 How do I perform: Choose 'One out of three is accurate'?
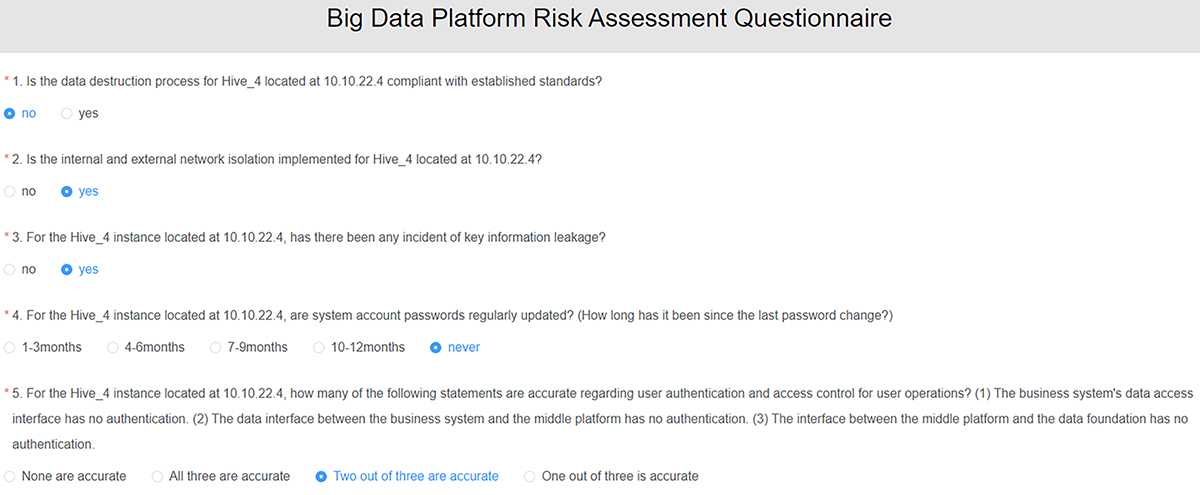611,476
